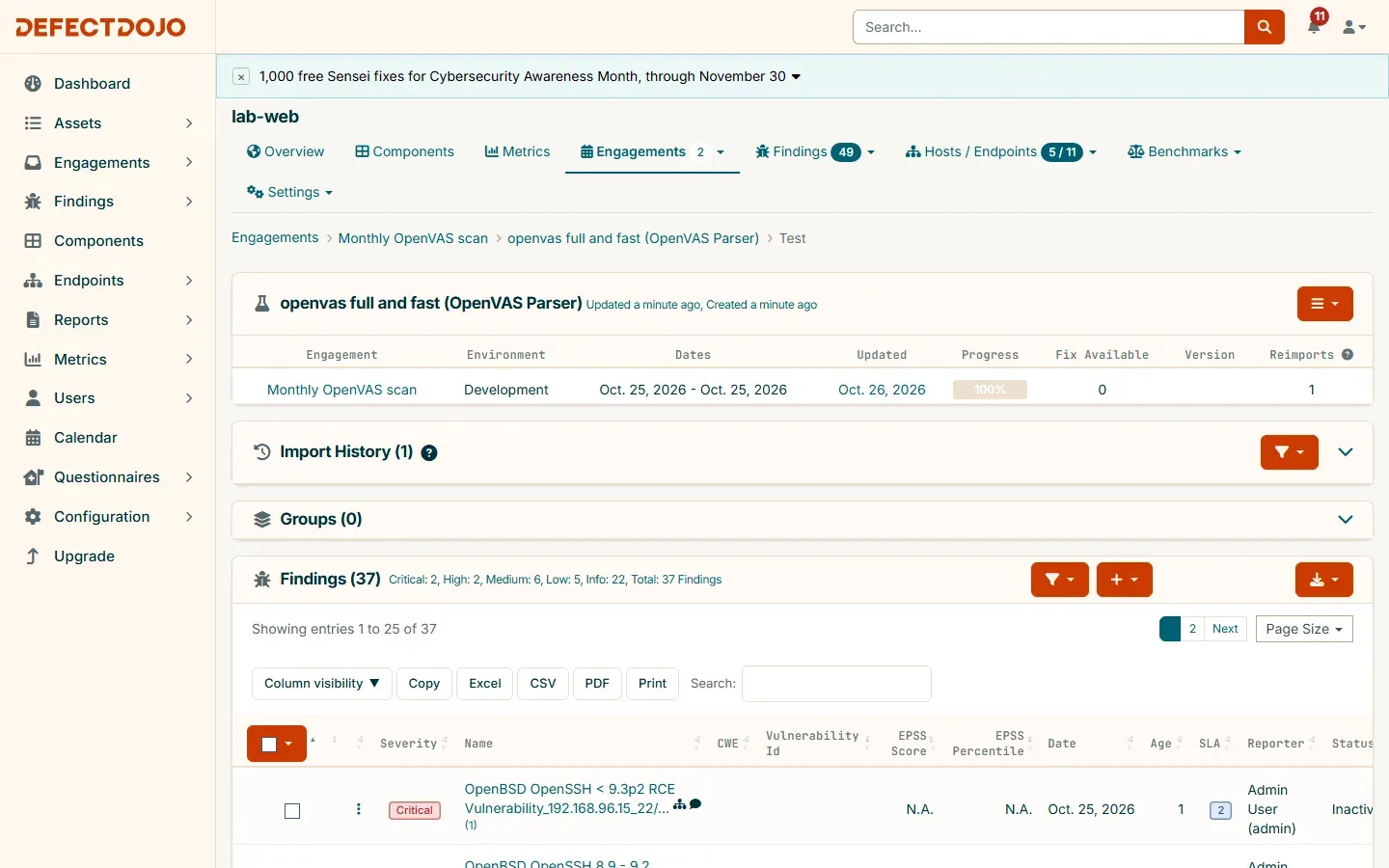
Task: Go to the Next findings page
Action: pyautogui.click(x=1225, y=629)
